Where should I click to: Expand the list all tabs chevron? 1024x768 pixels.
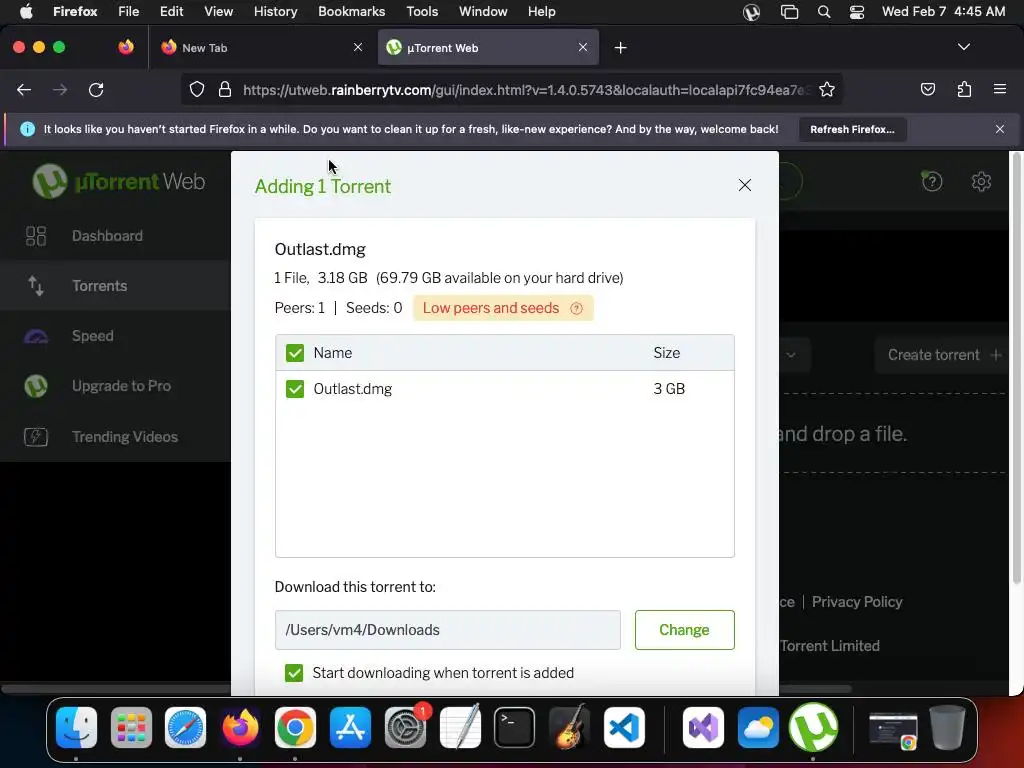point(963,47)
